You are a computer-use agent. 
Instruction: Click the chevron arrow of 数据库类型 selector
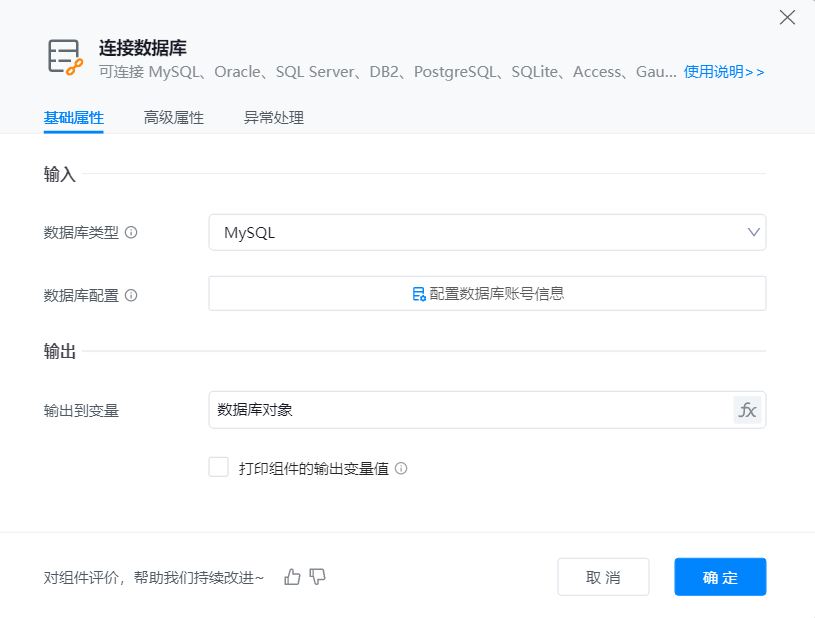coord(753,232)
